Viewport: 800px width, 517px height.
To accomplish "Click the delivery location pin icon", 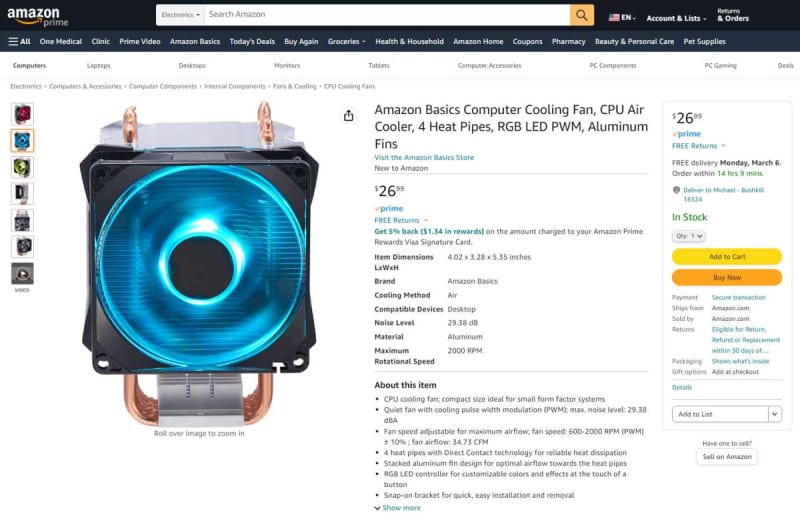I will [677, 190].
